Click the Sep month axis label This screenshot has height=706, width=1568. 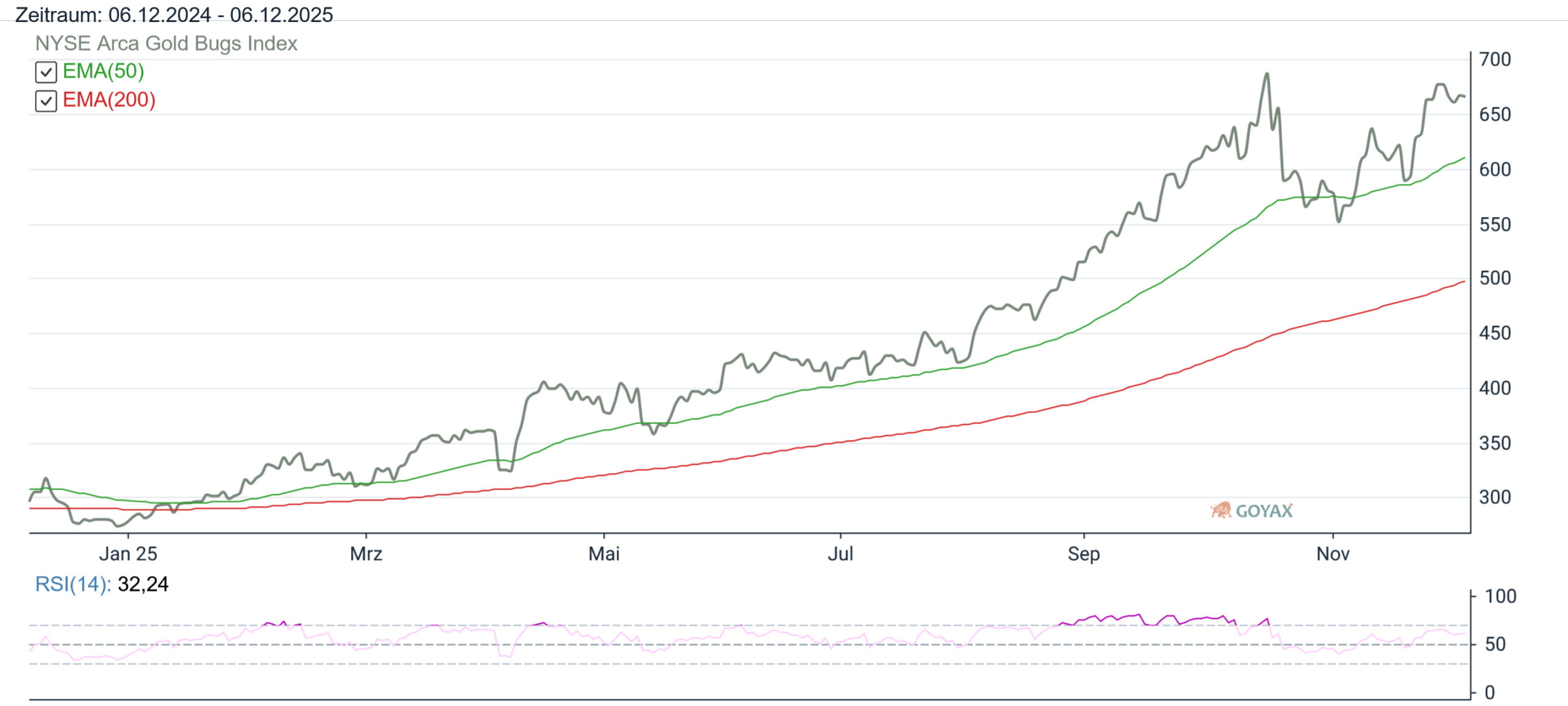point(1084,554)
